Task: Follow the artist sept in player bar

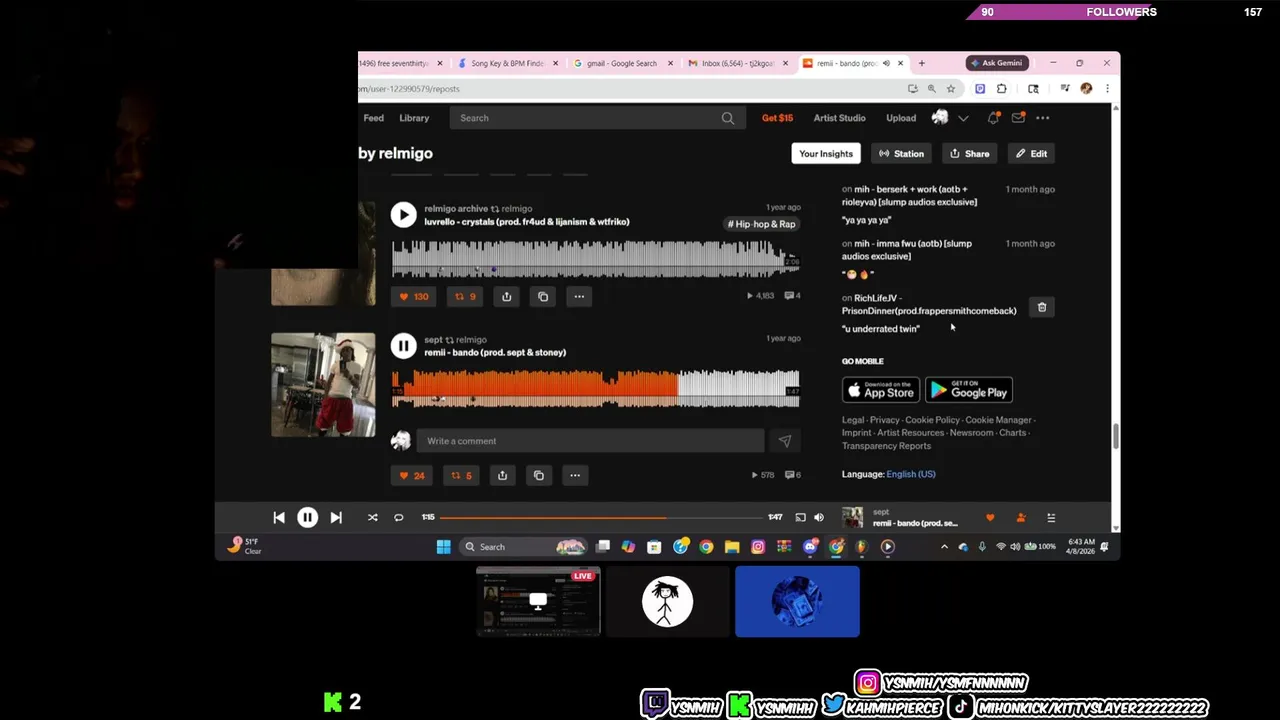Action: [1021, 517]
